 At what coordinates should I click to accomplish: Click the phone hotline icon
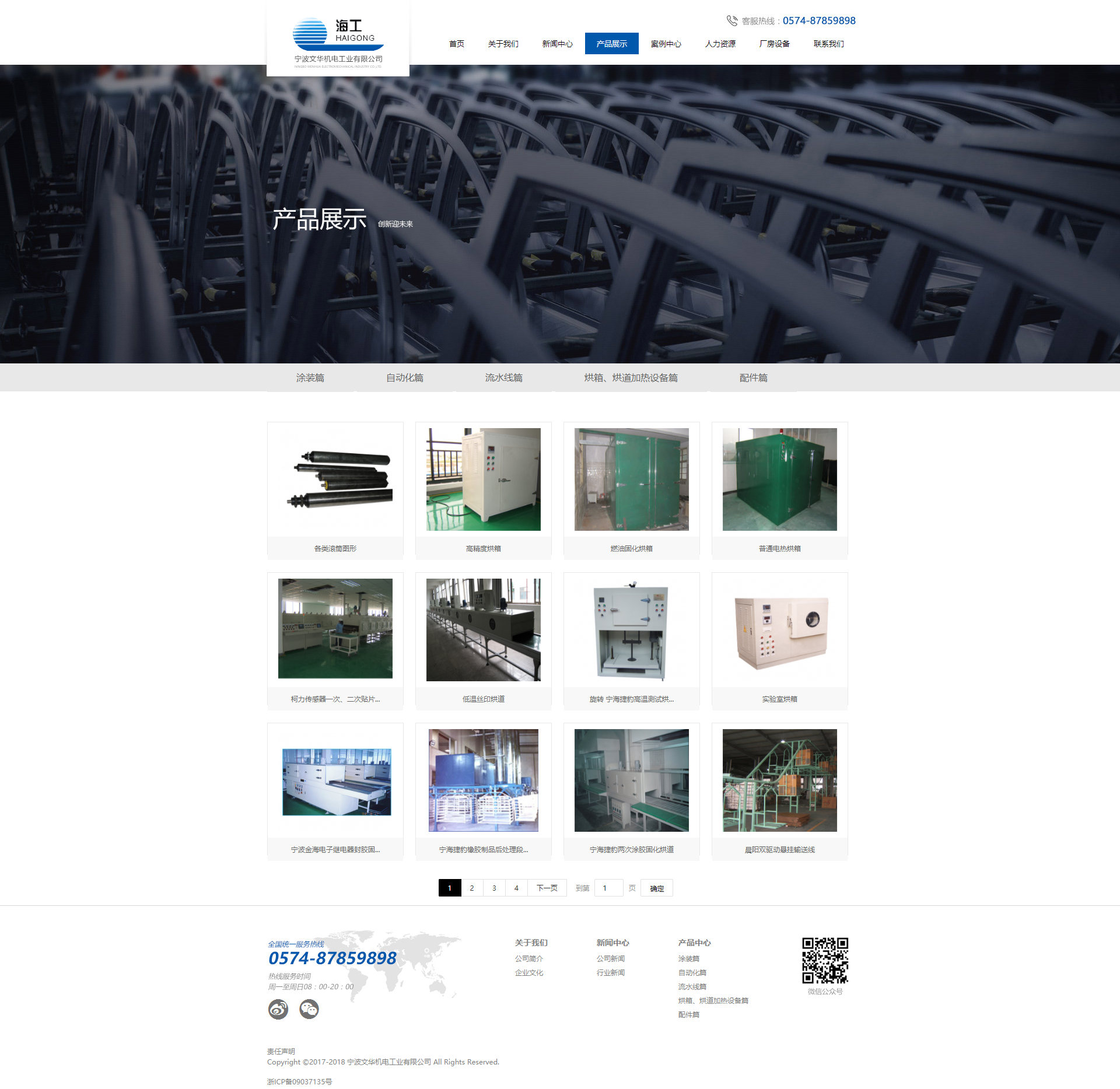pos(731,21)
